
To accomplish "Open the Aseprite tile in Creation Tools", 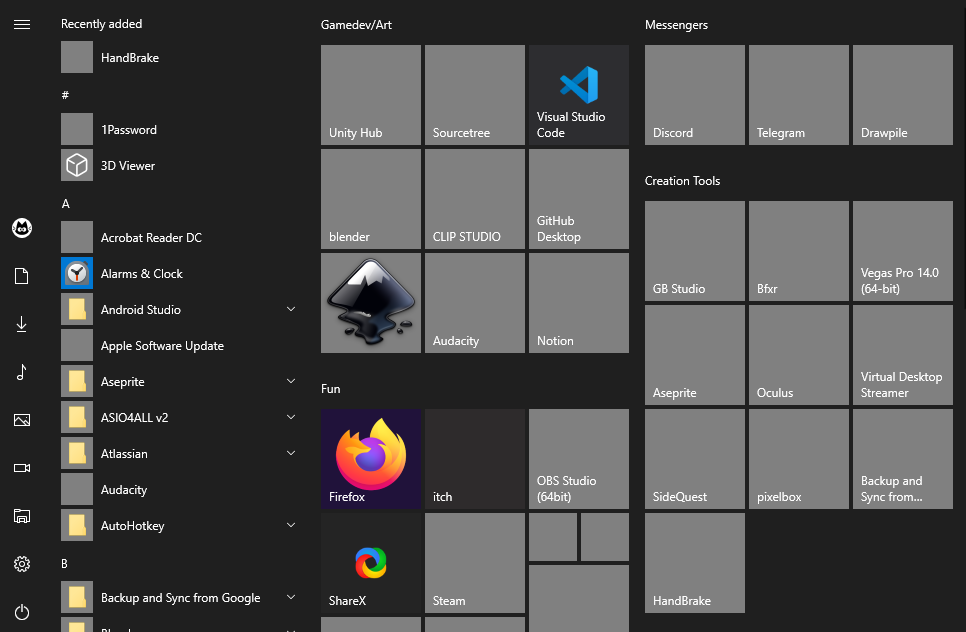I will coord(695,355).
